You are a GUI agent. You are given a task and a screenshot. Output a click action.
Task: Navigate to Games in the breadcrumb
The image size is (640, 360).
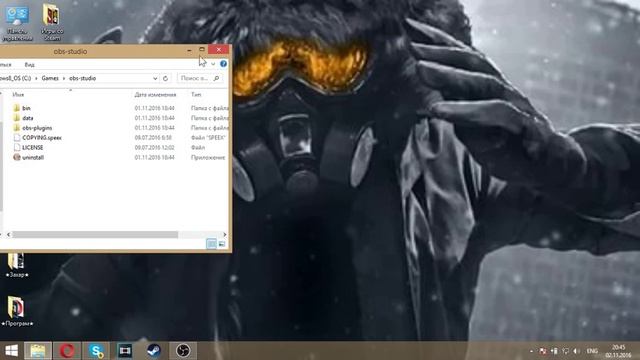pos(50,78)
